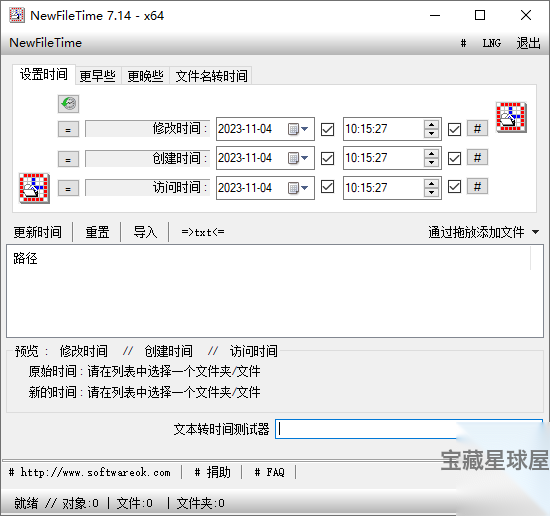Image resolution: width=550 pixels, height=516 pixels.
Task: Decrease the 创建时间 time with down spinner
Action: (431, 162)
